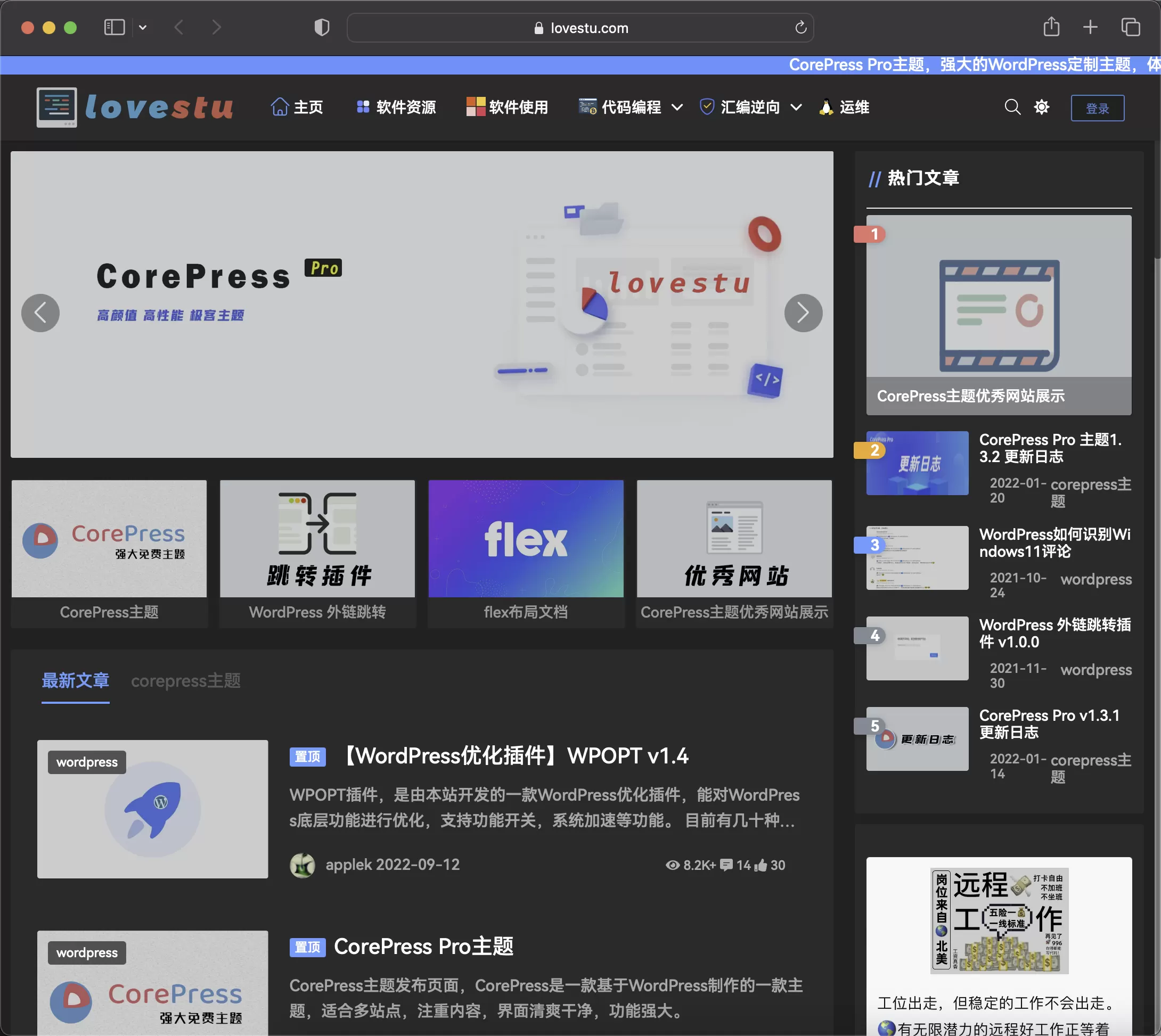This screenshot has height=1036, width=1161.
Task: Click the lovestu site logo
Action: coord(135,107)
